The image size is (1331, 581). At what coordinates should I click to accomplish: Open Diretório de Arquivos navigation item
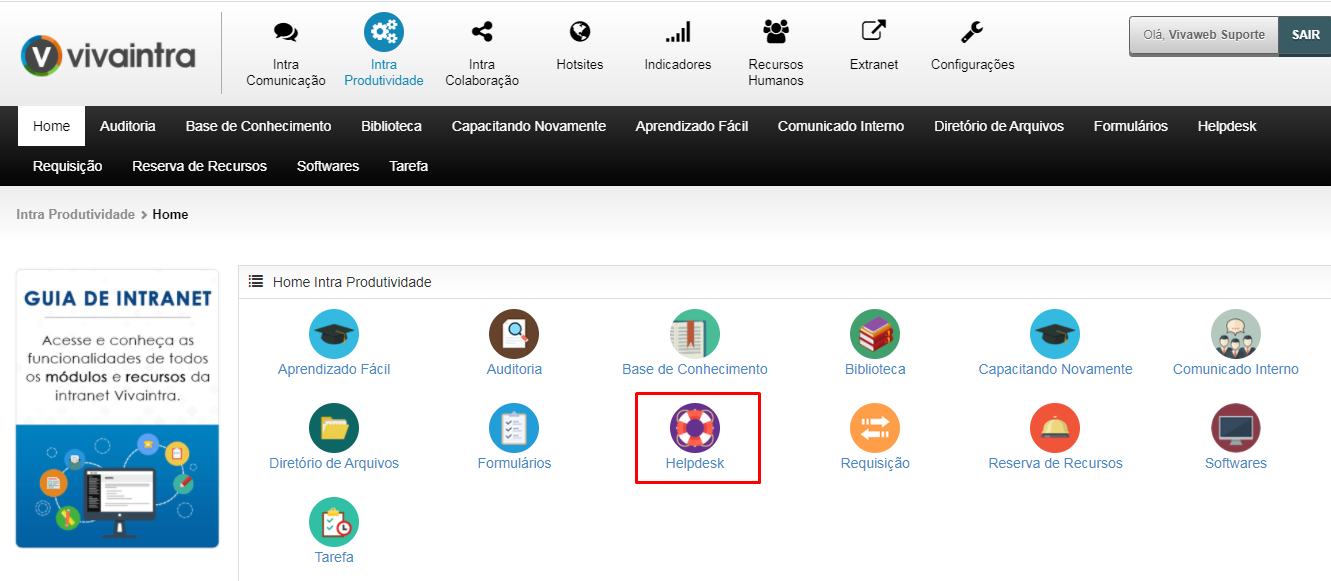click(999, 126)
